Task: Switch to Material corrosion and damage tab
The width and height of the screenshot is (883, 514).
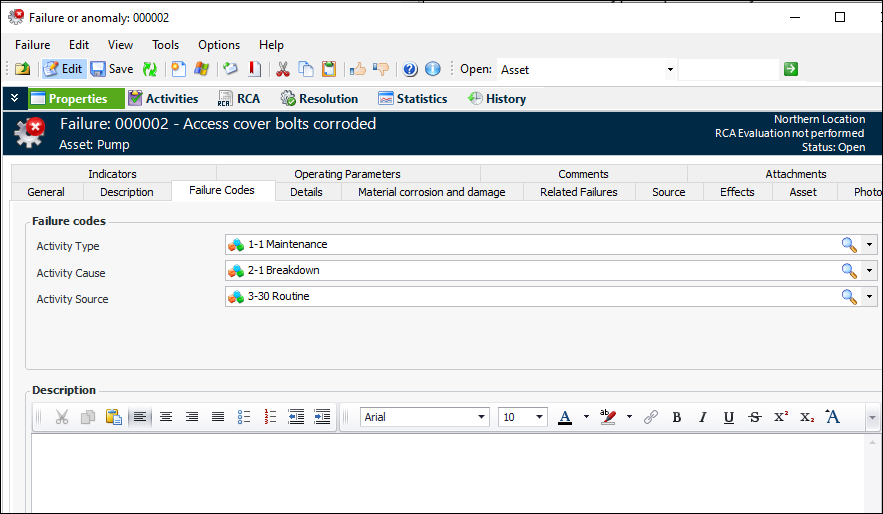Action: pyautogui.click(x=431, y=192)
